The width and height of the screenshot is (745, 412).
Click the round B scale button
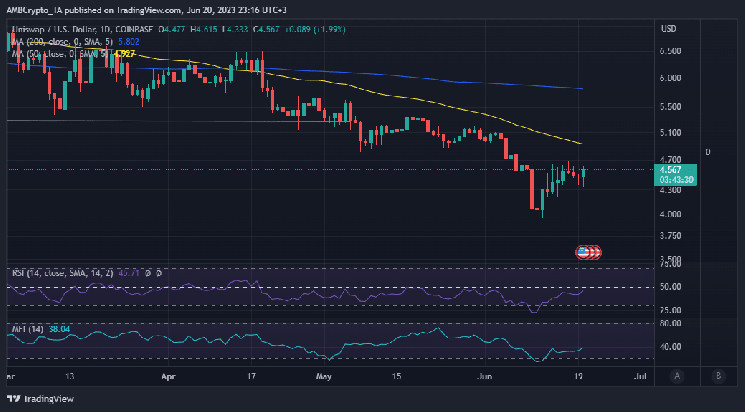click(718, 376)
